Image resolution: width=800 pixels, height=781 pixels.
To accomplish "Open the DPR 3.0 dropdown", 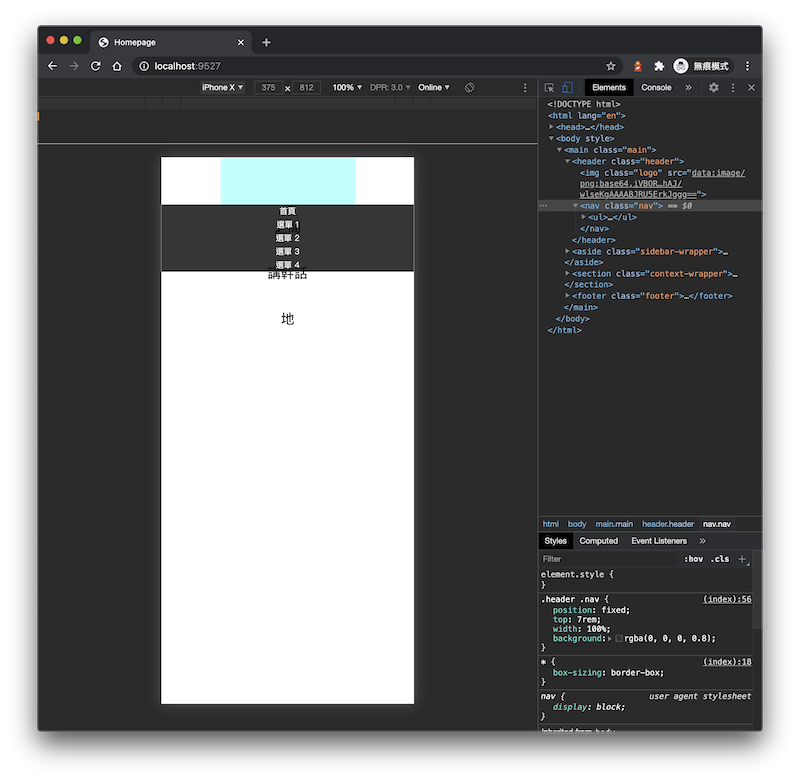I will [390, 87].
